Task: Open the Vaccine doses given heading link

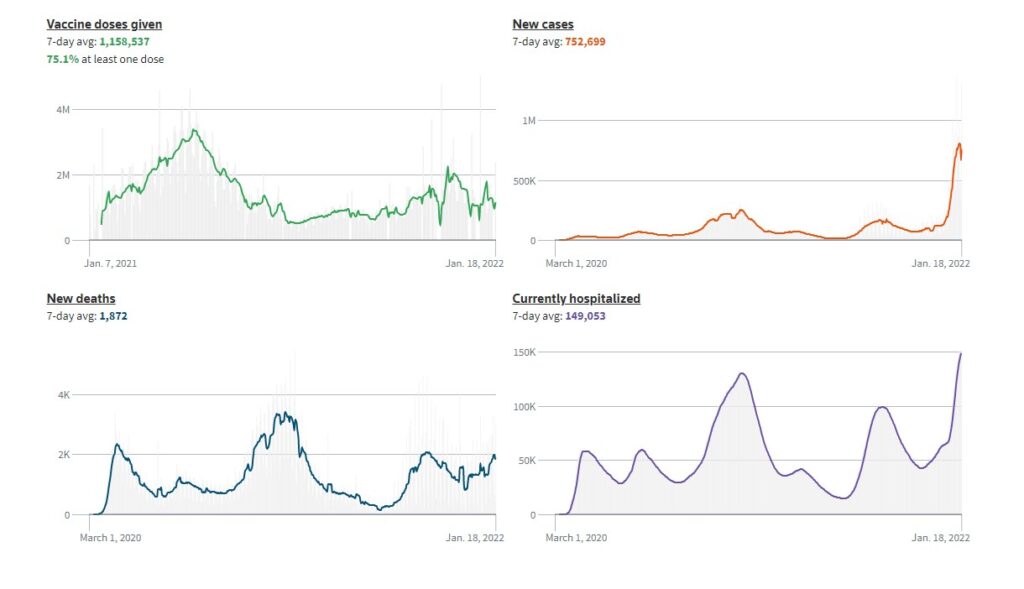Action: pyautogui.click(x=104, y=24)
